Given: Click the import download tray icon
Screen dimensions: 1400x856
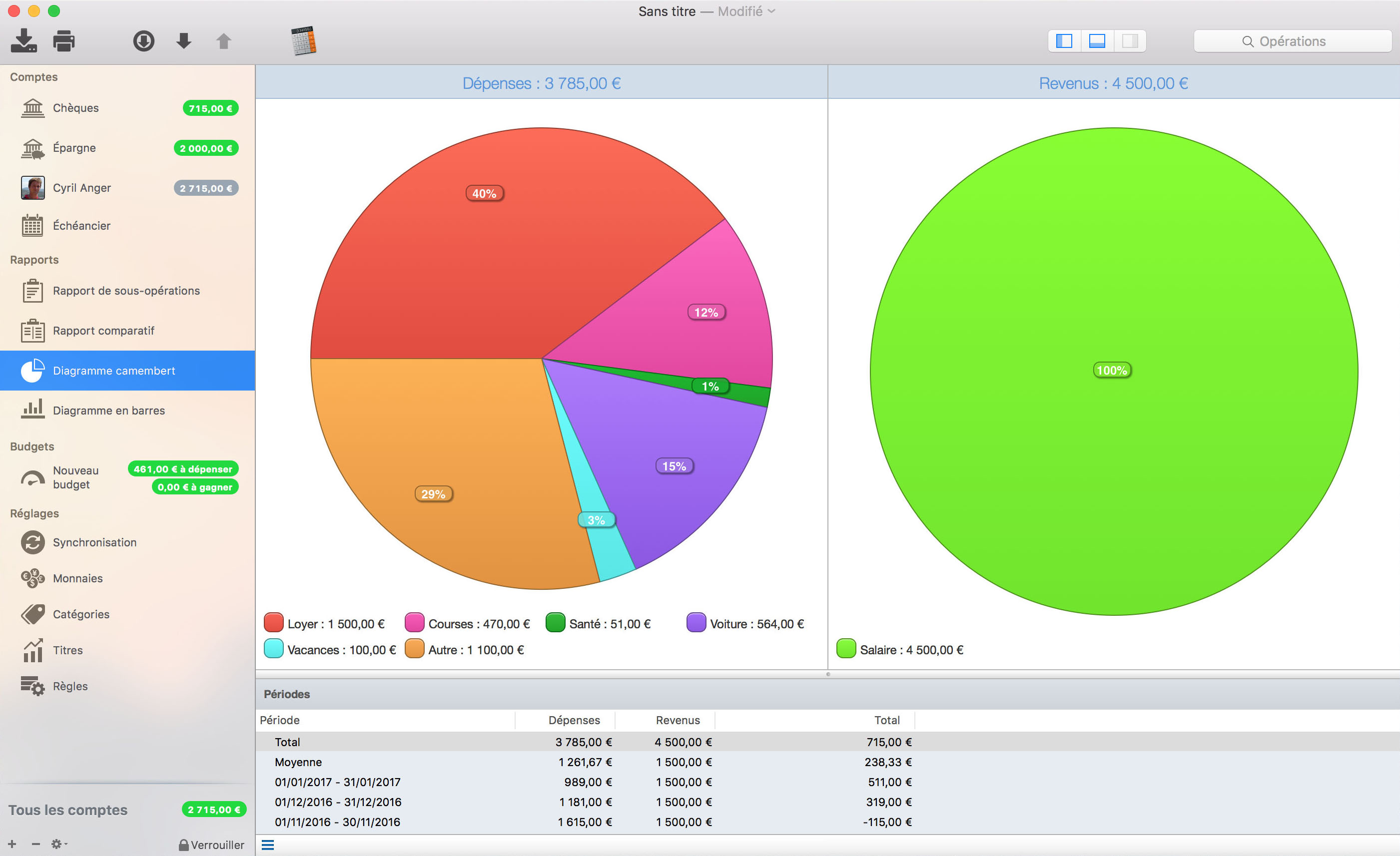Looking at the screenshot, I should click(x=24, y=41).
